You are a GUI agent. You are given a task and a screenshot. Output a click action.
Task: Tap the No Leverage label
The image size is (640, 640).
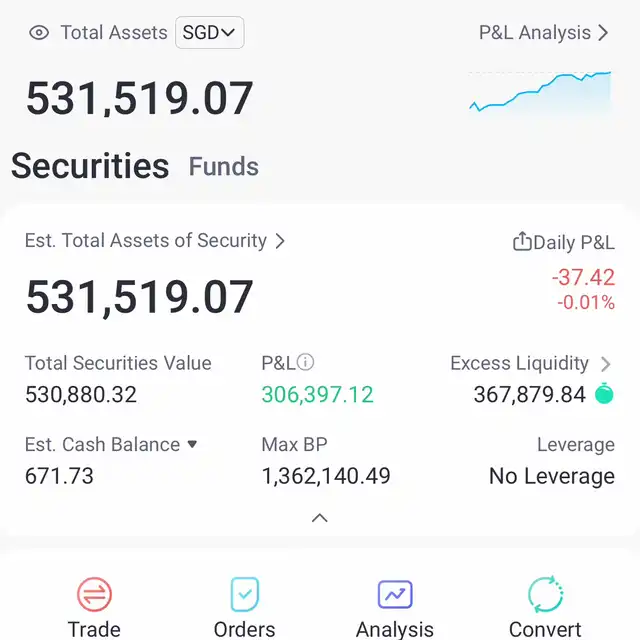(551, 476)
